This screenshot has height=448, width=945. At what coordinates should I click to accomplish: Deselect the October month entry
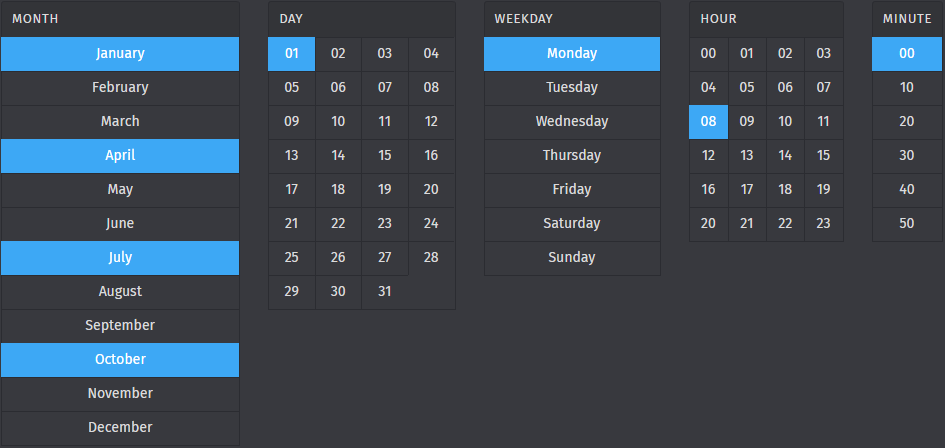120,360
